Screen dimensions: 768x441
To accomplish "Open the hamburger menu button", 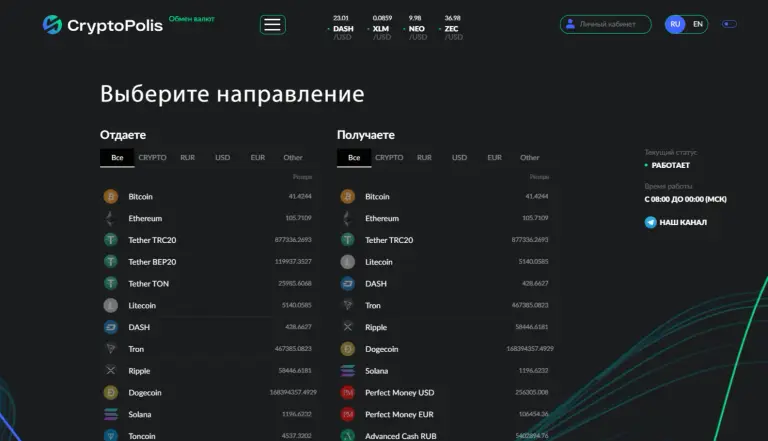I will click(x=272, y=24).
